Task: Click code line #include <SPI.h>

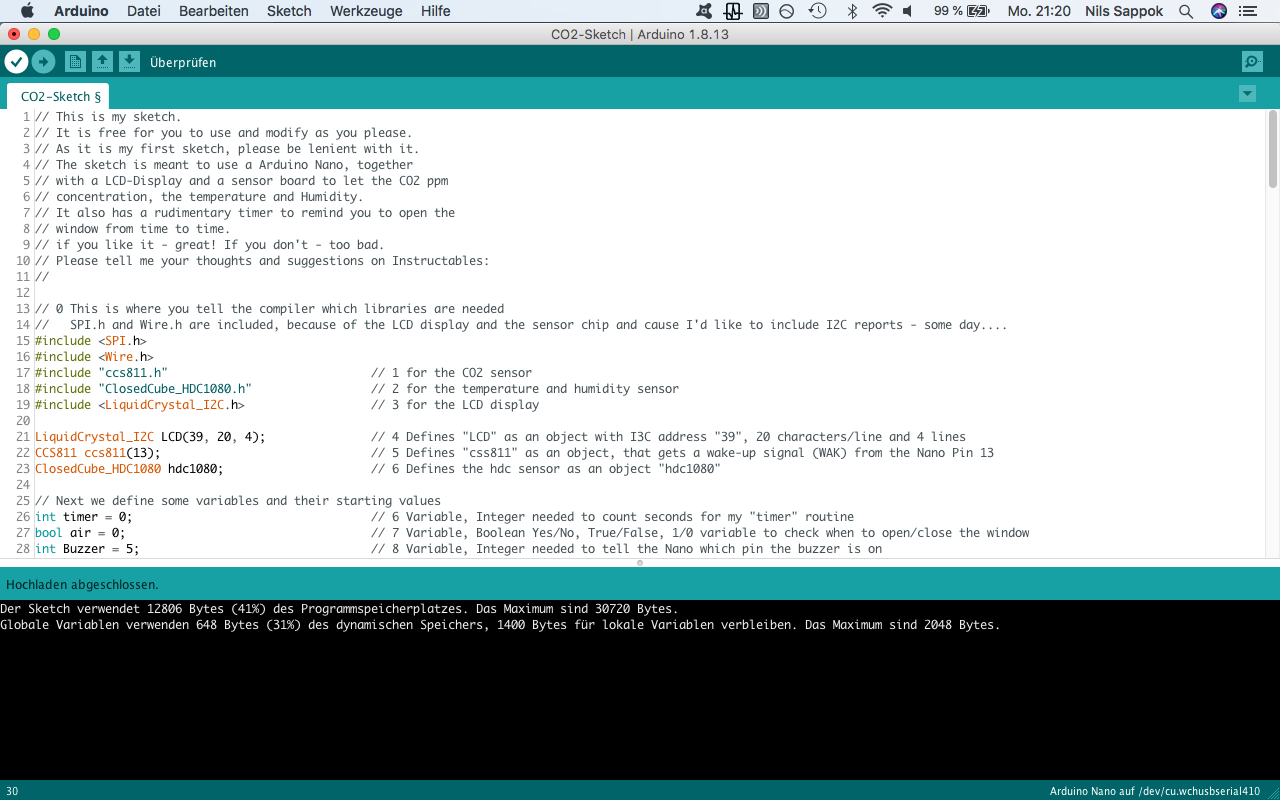Action: [91, 341]
